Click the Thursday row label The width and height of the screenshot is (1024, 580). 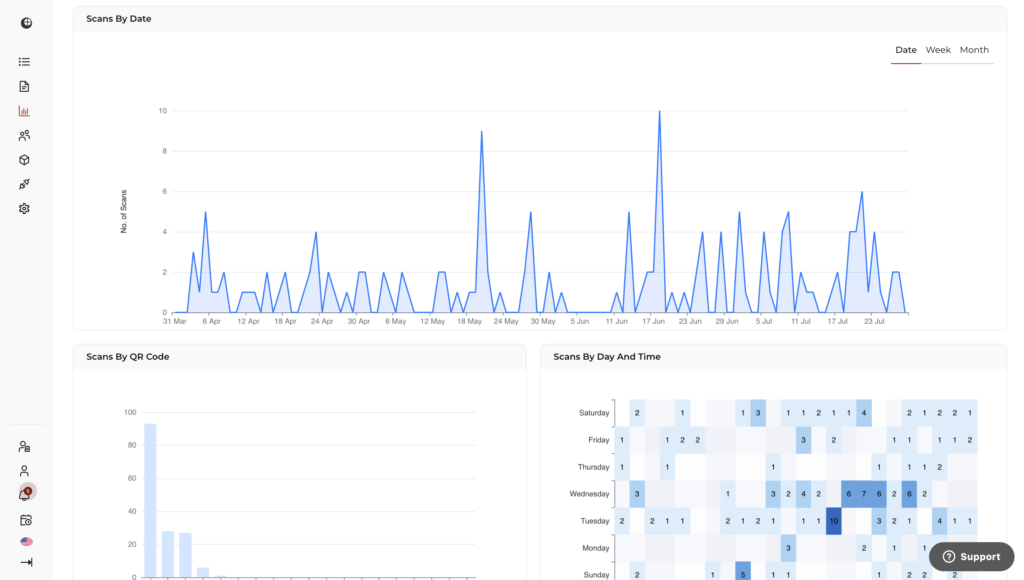click(x=593, y=467)
